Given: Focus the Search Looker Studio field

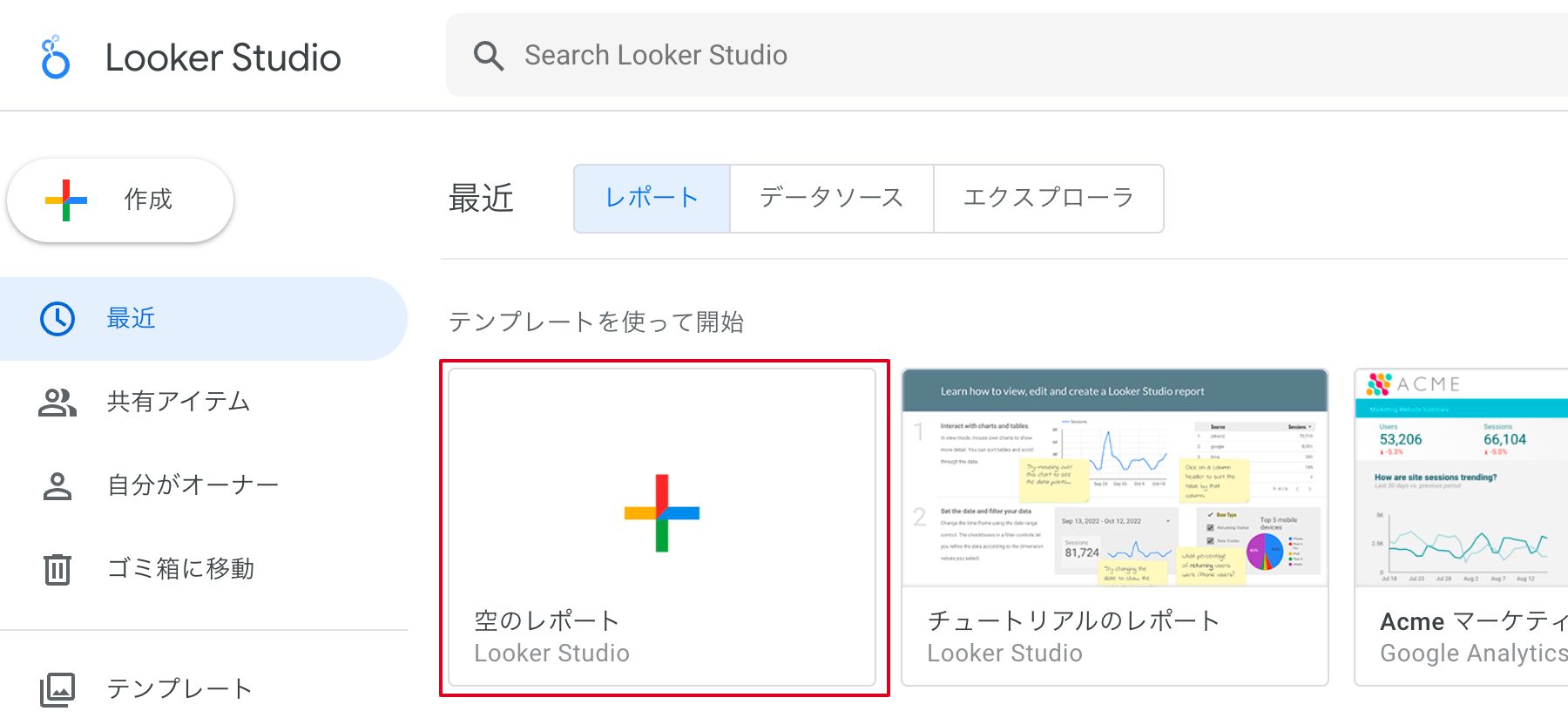Looking at the screenshot, I should [1002, 56].
